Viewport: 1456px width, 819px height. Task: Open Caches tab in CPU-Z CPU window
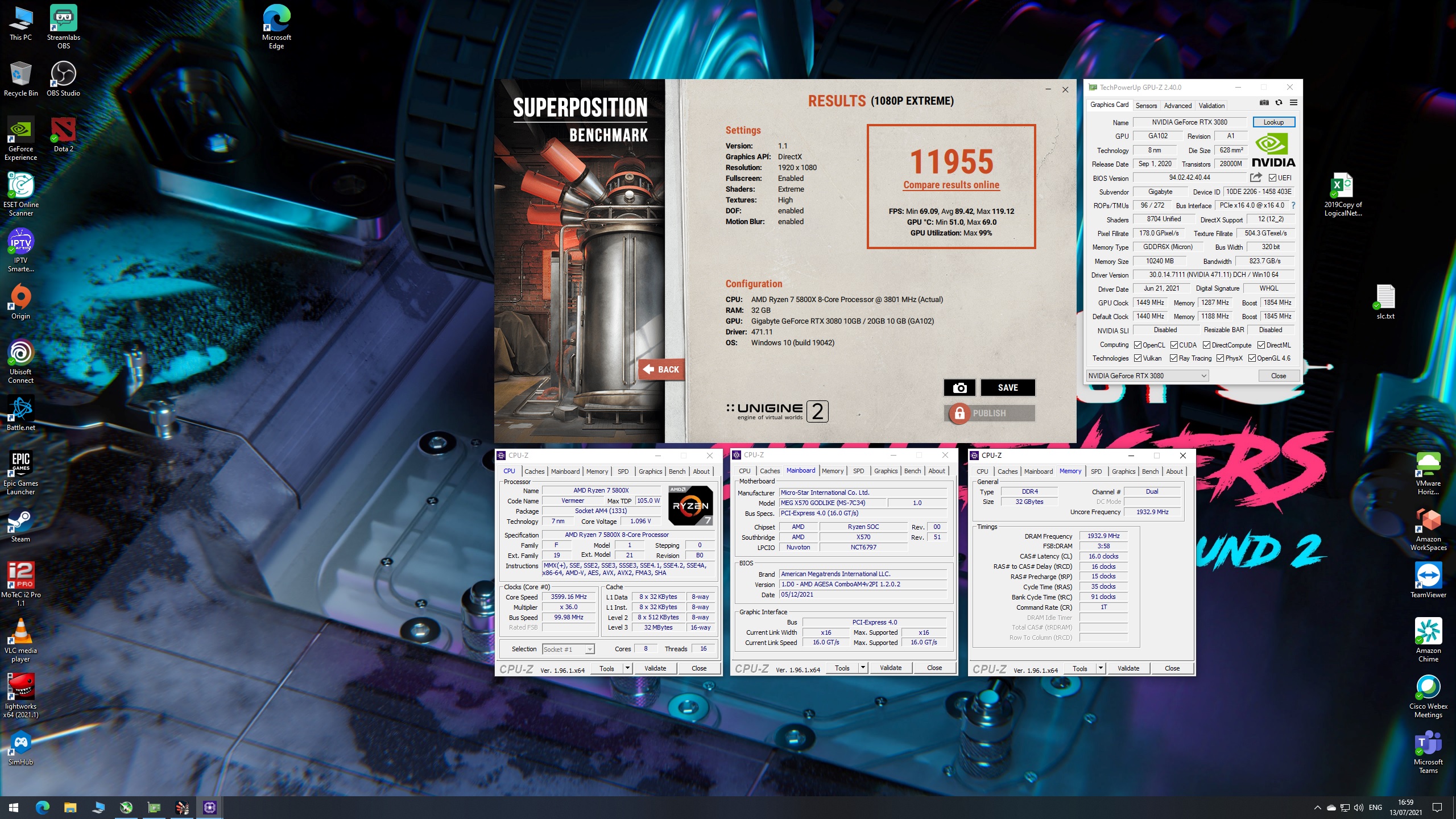tap(534, 471)
